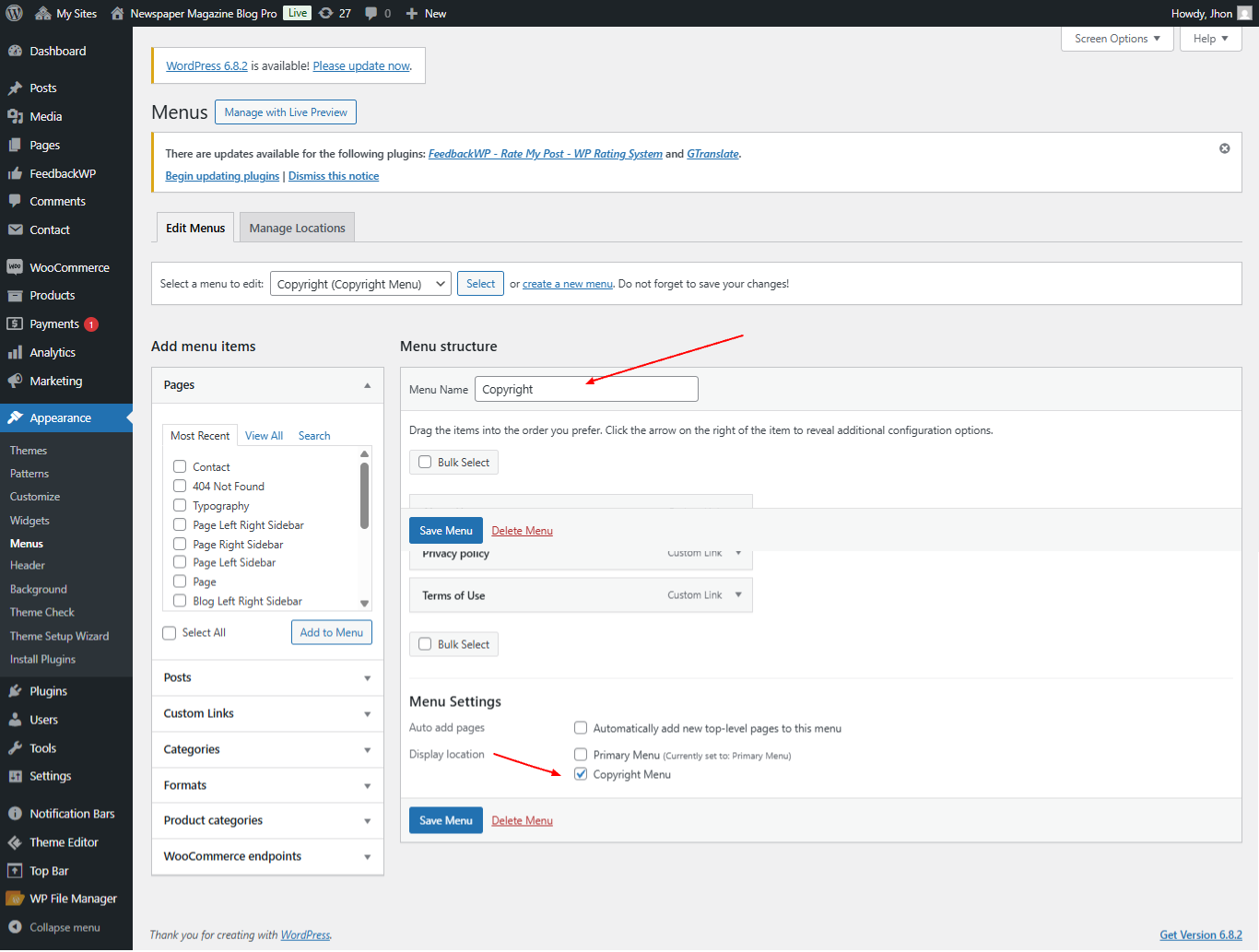
Task: Click the plus icon next to New
Action: 412,14
